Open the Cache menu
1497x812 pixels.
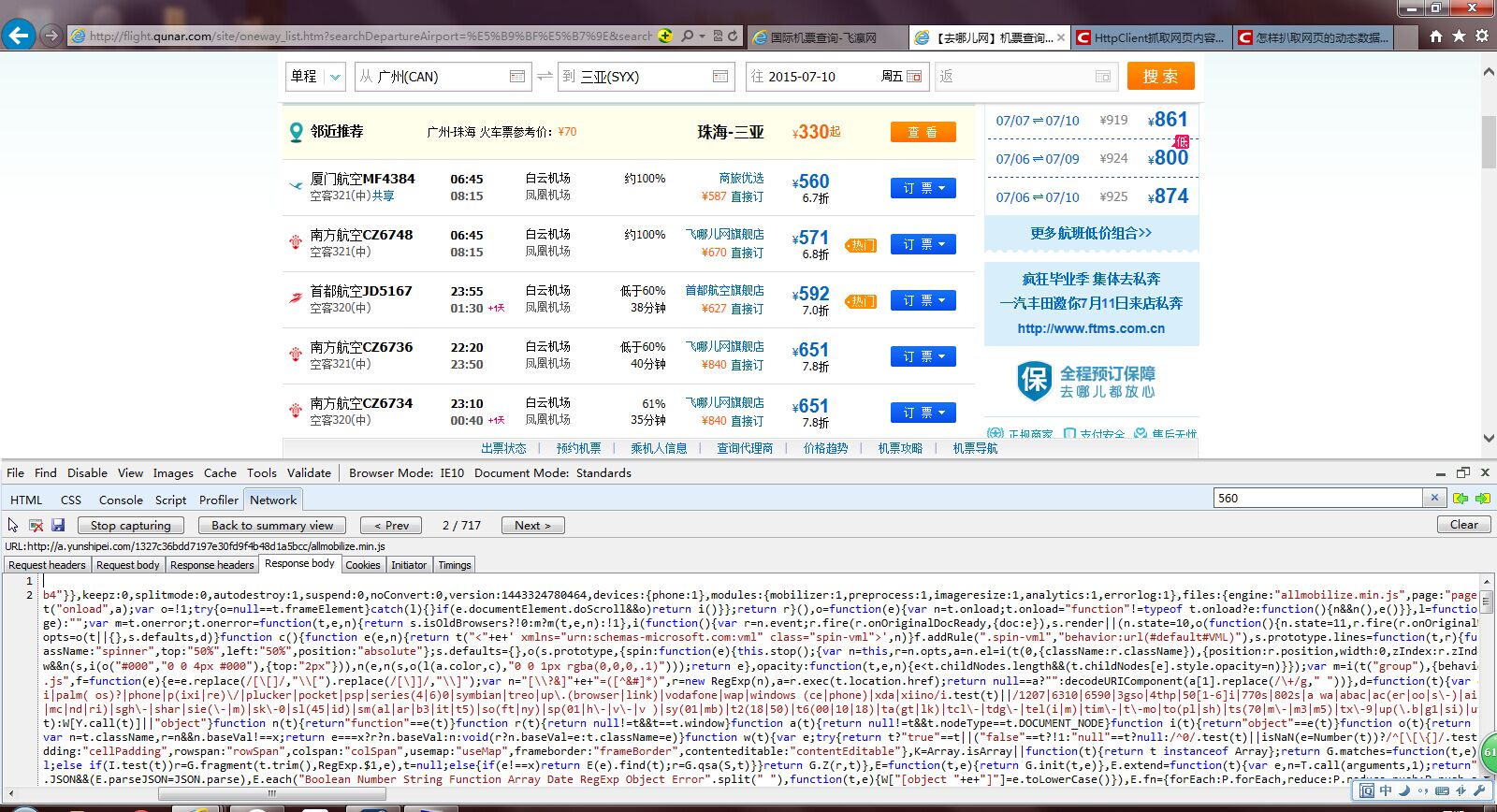tap(220, 472)
